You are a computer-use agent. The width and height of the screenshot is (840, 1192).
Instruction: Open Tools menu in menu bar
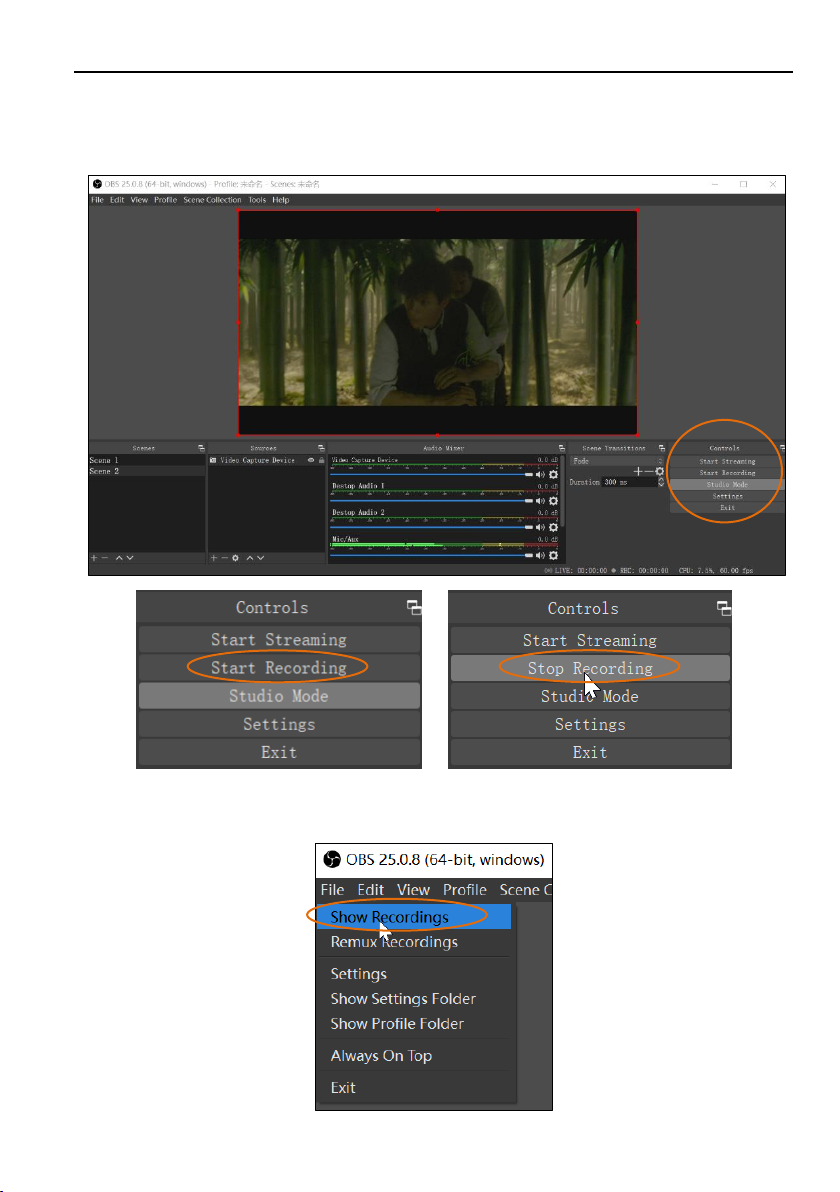(257, 200)
